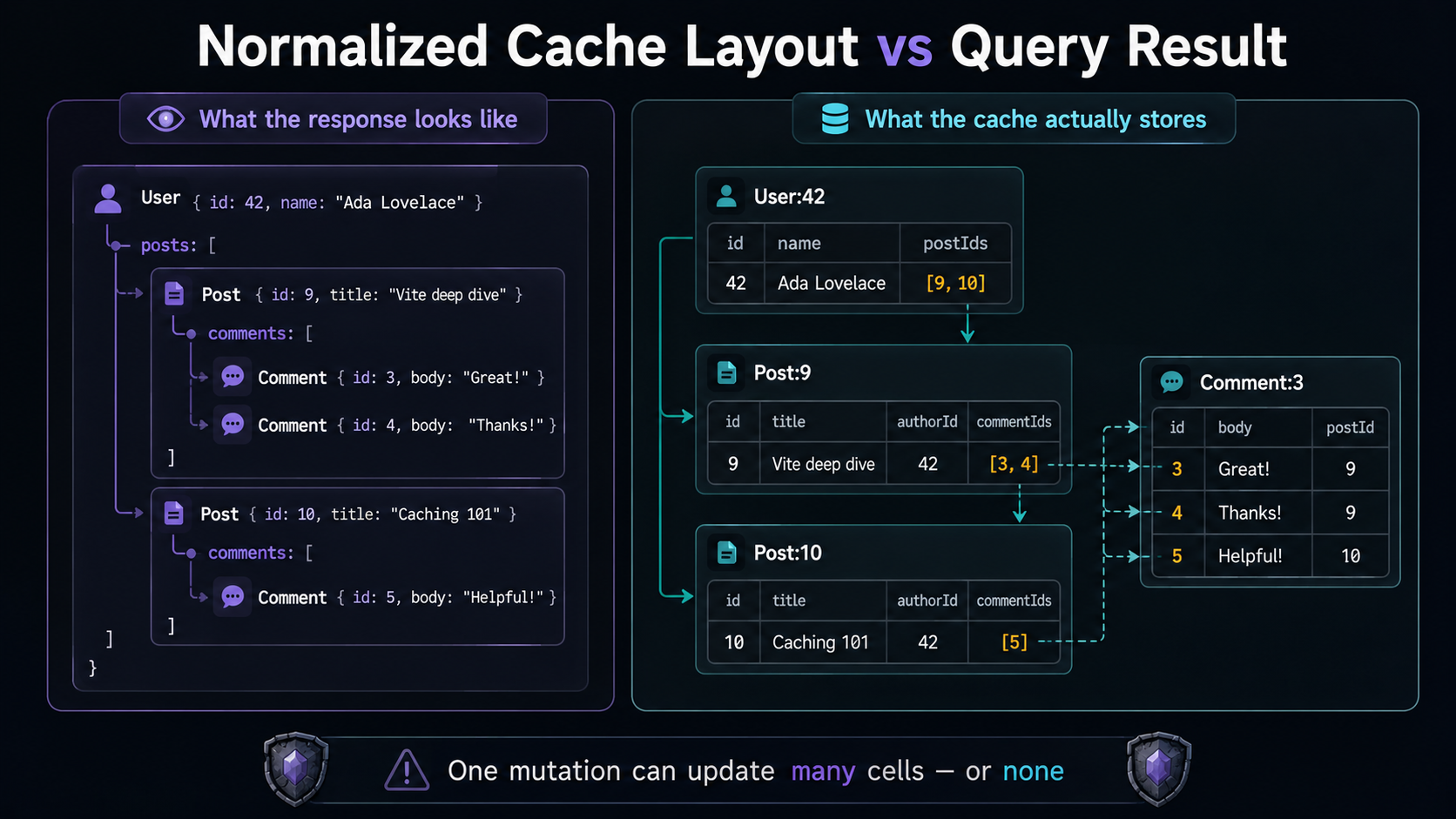
Task: Click the postId header in Comment table
Action: point(1350,426)
